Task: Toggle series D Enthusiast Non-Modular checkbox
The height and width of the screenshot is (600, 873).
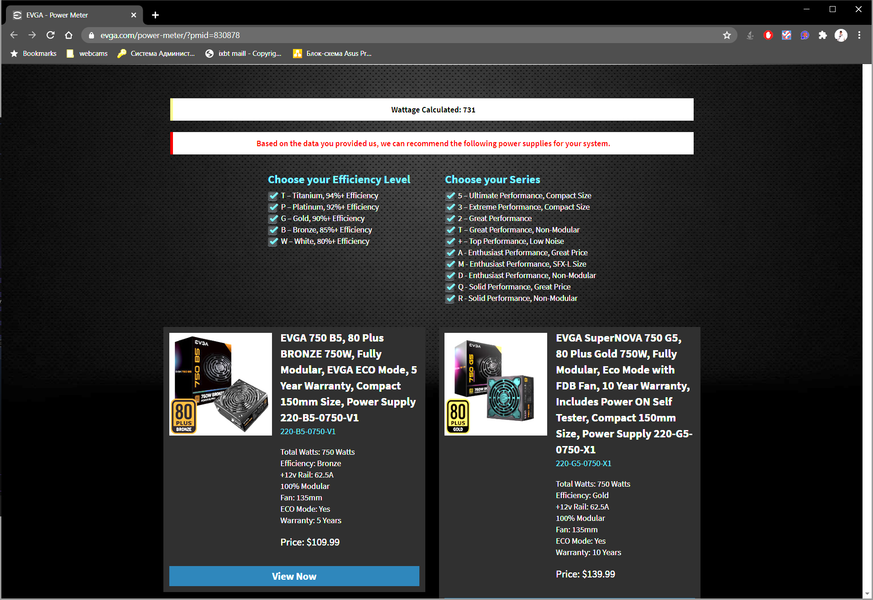Action: coord(450,276)
